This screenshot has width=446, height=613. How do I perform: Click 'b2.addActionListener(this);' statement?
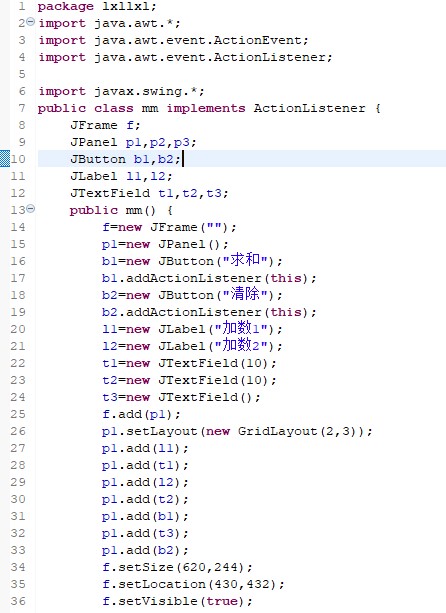pyautogui.click(x=209, y=312)
